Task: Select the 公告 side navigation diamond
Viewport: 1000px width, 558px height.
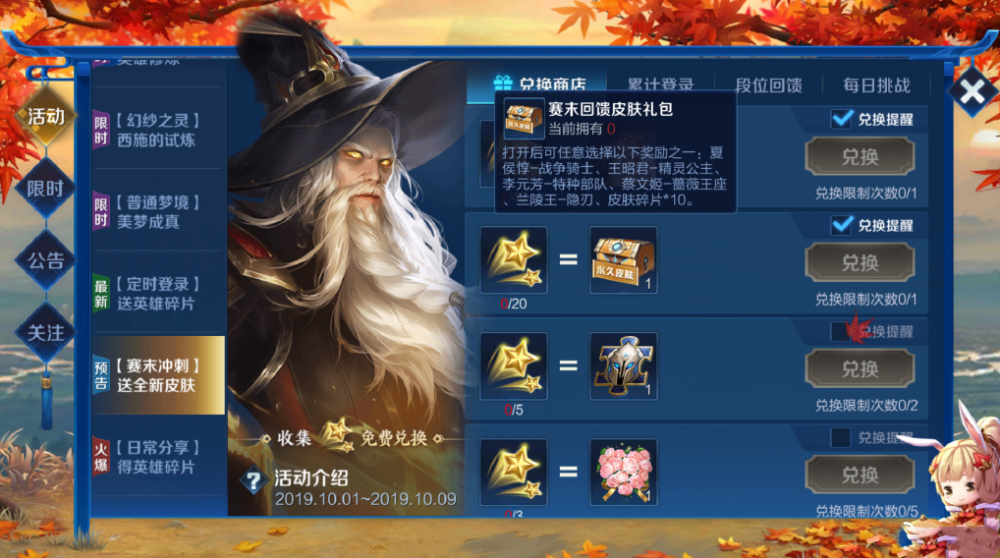Action: (x=45, y=260)
